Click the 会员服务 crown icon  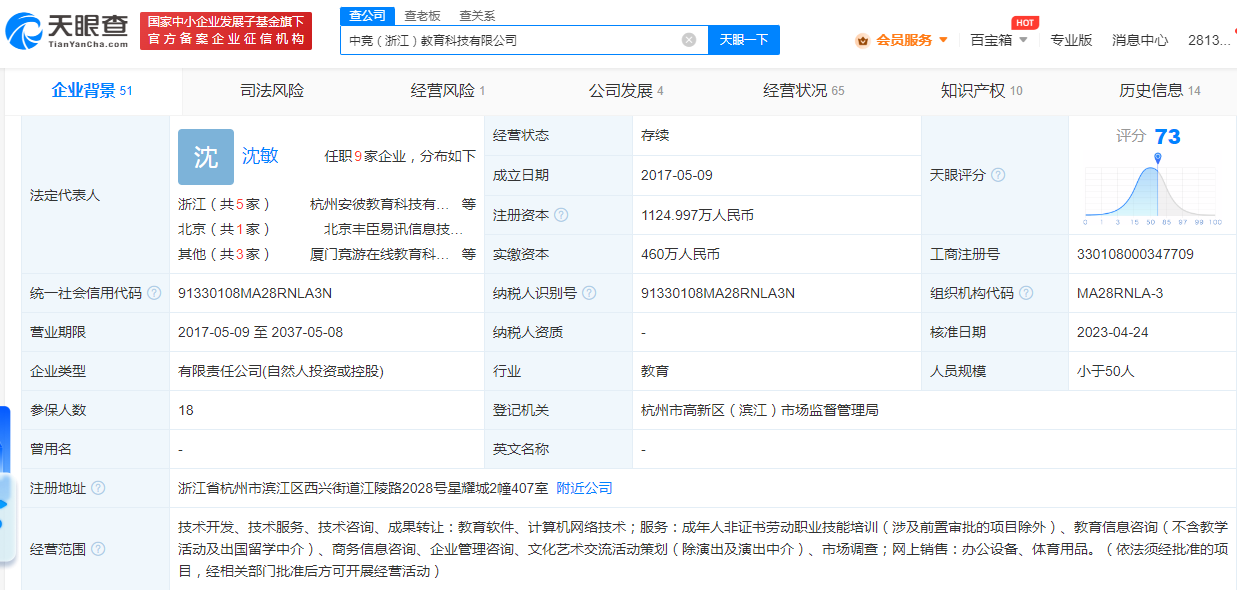click(x=863, y=40)
